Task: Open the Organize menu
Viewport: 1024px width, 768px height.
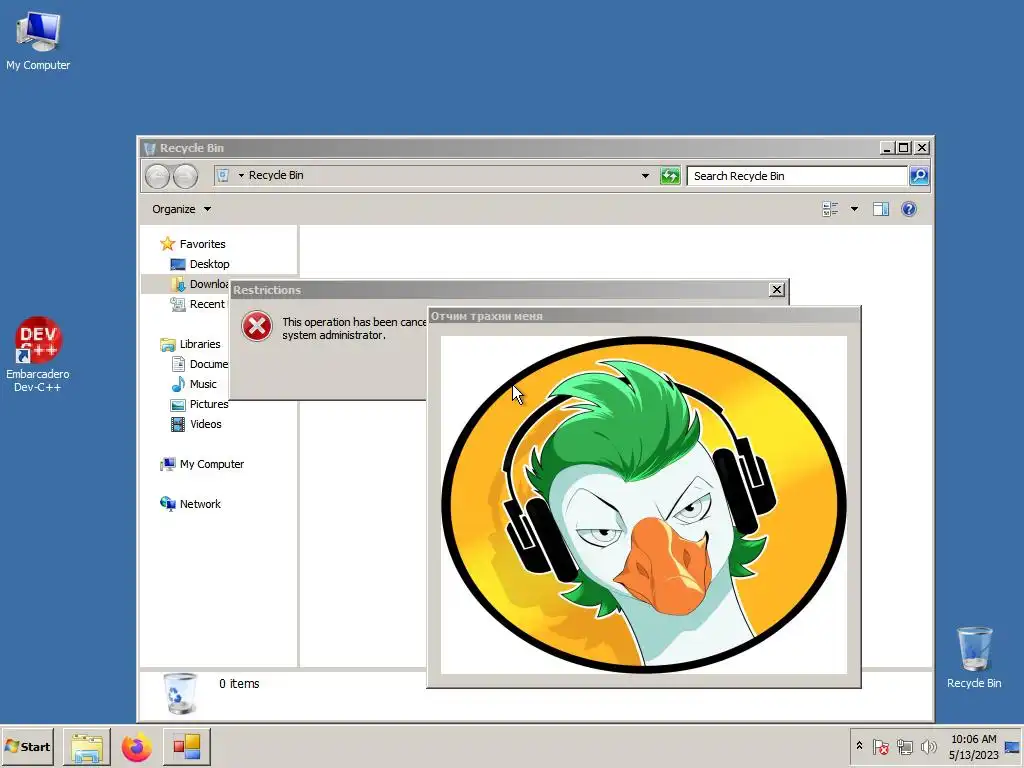Action: [x=182, y=209]
